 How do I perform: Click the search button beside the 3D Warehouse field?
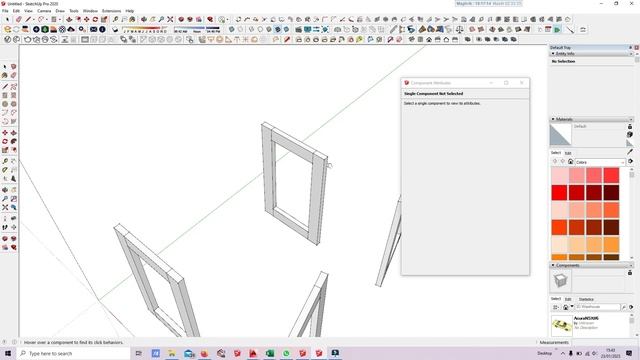(624, 307)
